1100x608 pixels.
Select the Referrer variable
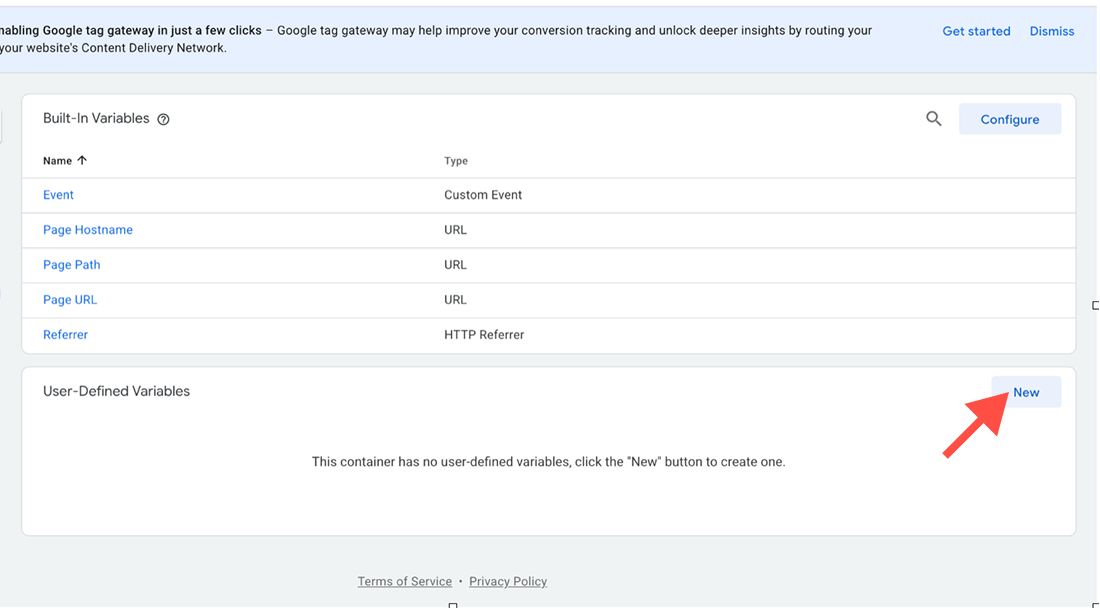[x=66, y=335]
